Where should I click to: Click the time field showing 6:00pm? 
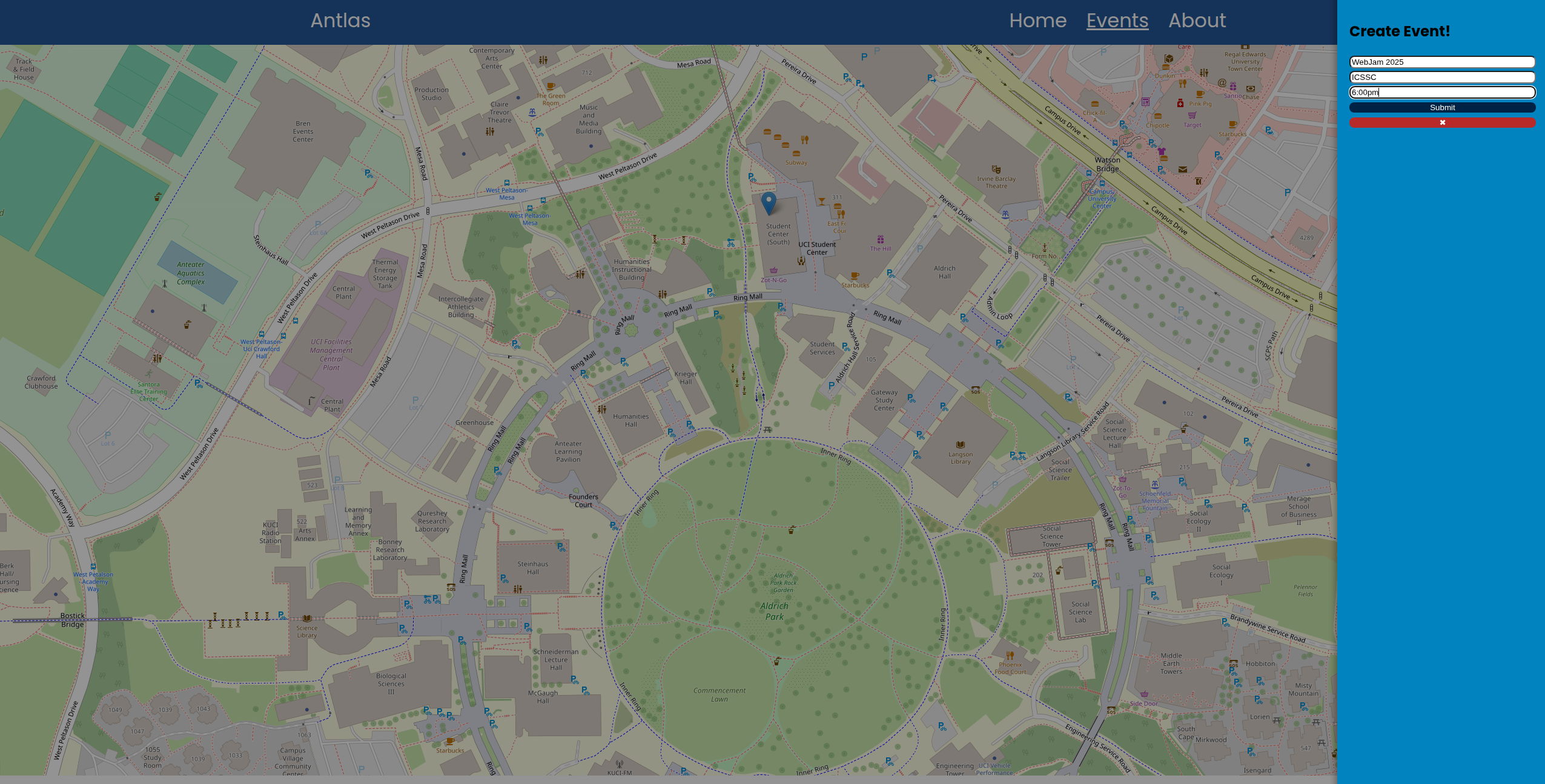point(1442,92)
